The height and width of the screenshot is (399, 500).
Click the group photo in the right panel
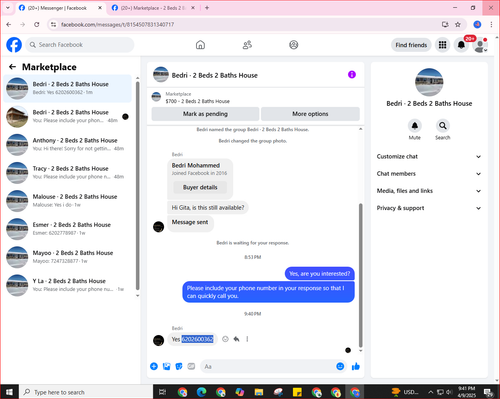point(429,82)
